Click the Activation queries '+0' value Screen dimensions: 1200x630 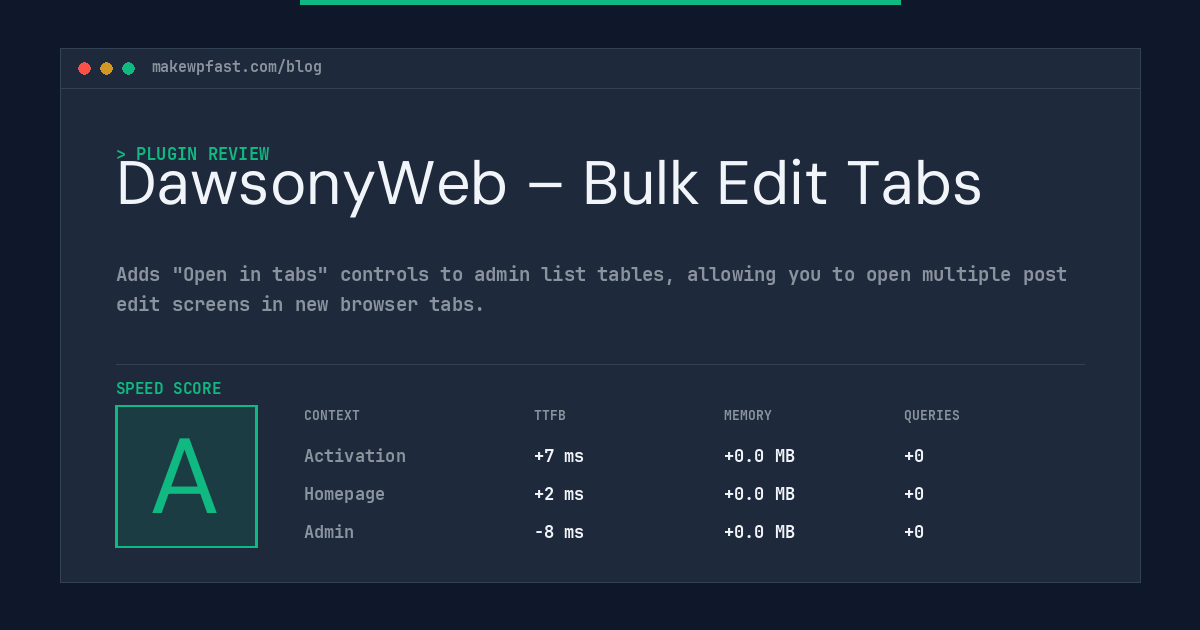(x=914, y=456)
